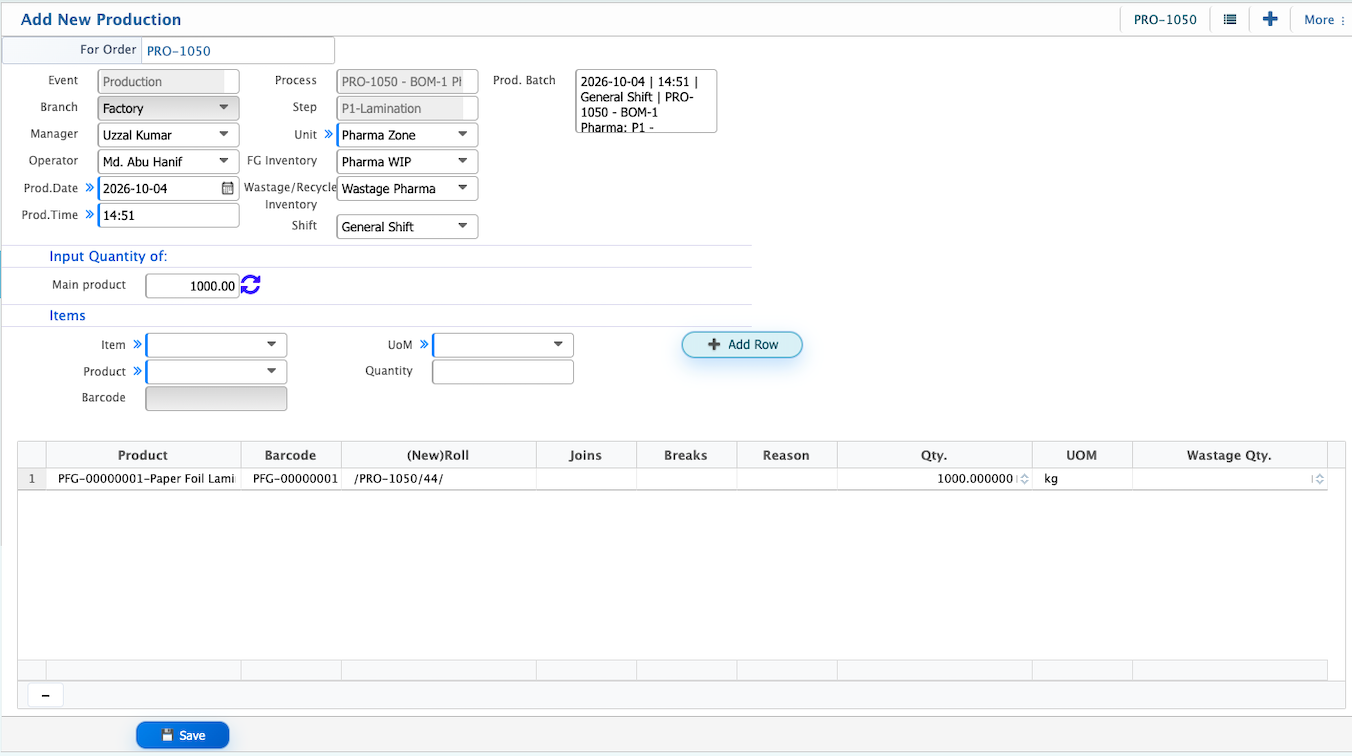
Task: Click the Prod.Time field
Action: 169,215
